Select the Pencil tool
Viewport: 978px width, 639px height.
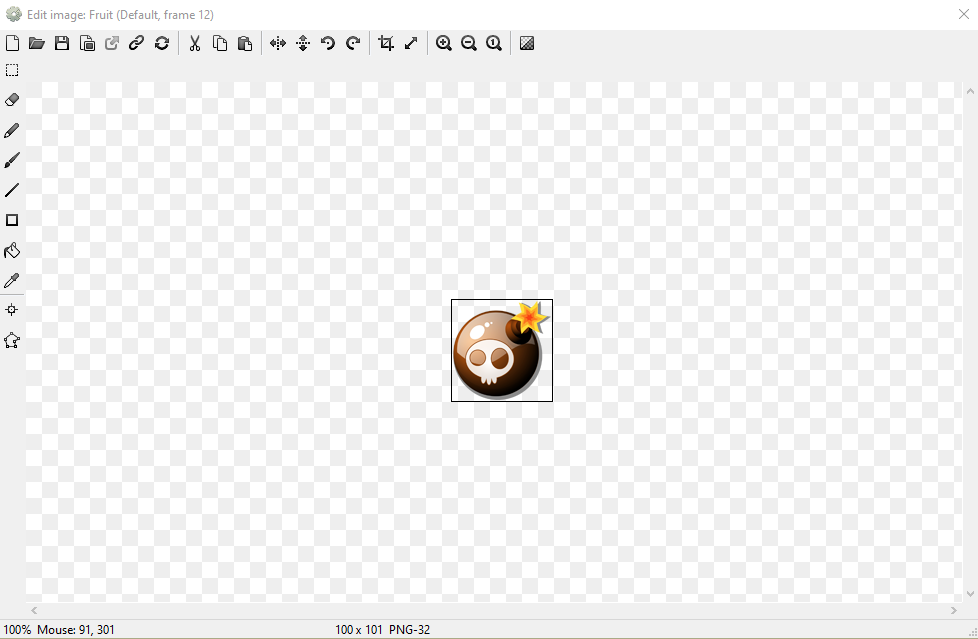click(12, 130)
